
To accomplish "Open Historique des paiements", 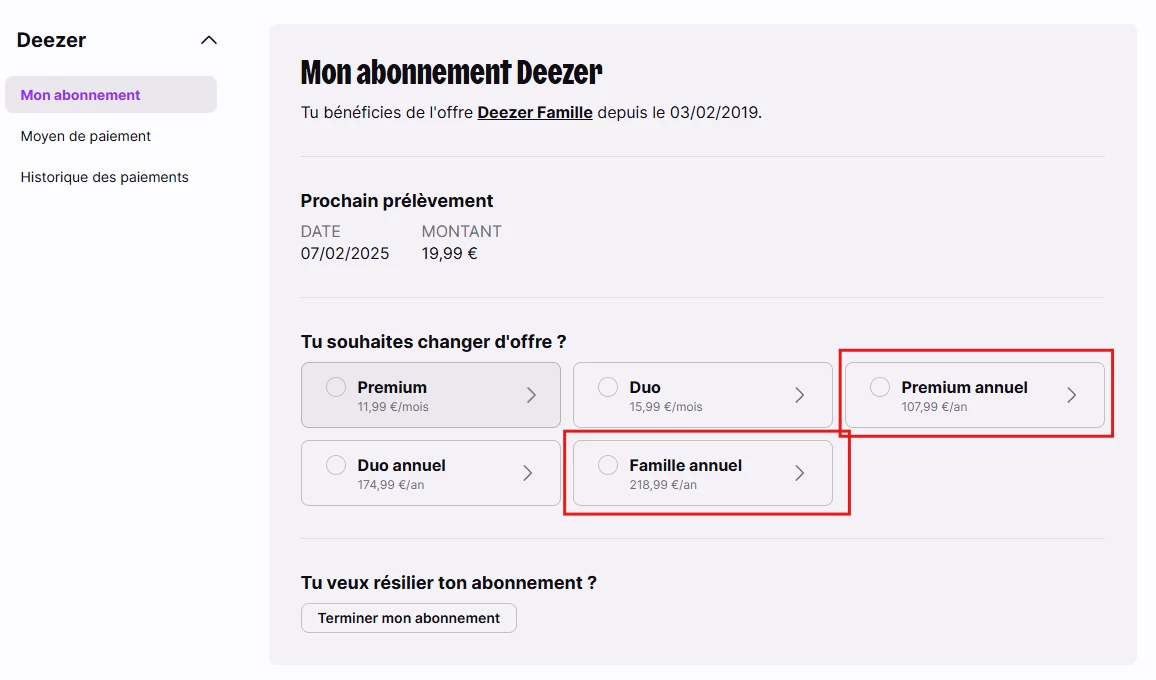I will [x=105, y=177].
